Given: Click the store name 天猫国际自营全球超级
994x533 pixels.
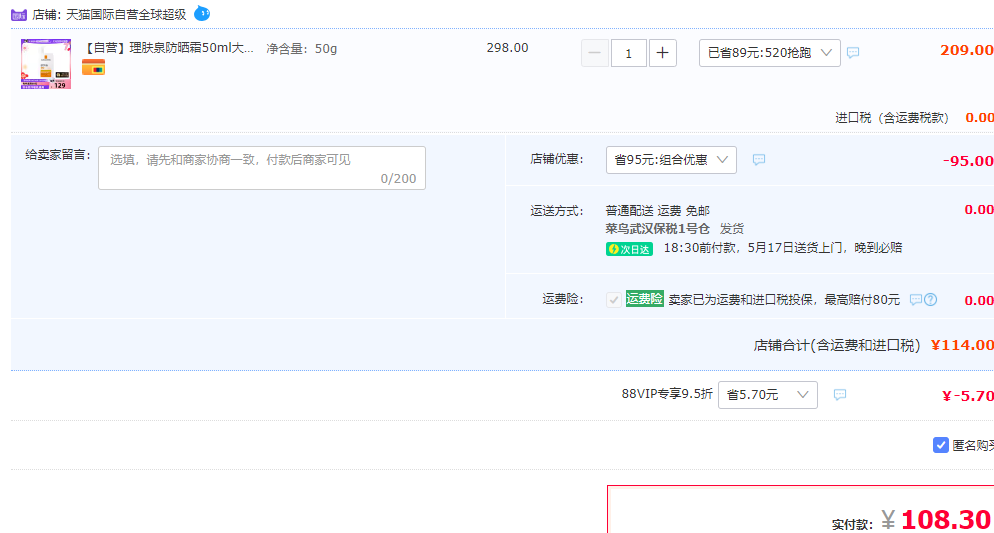Looking at the screenshot, I should tap(127, 14).
